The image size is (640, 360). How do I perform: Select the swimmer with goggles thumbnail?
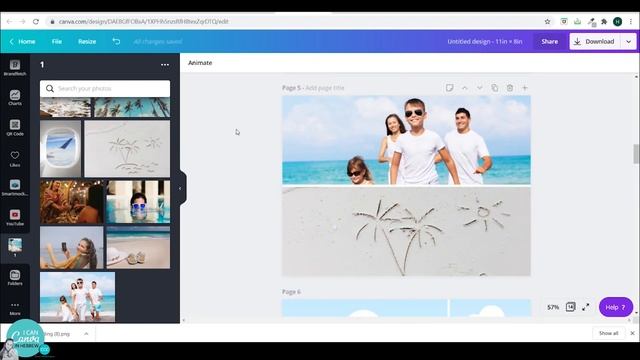pos(138,202)
